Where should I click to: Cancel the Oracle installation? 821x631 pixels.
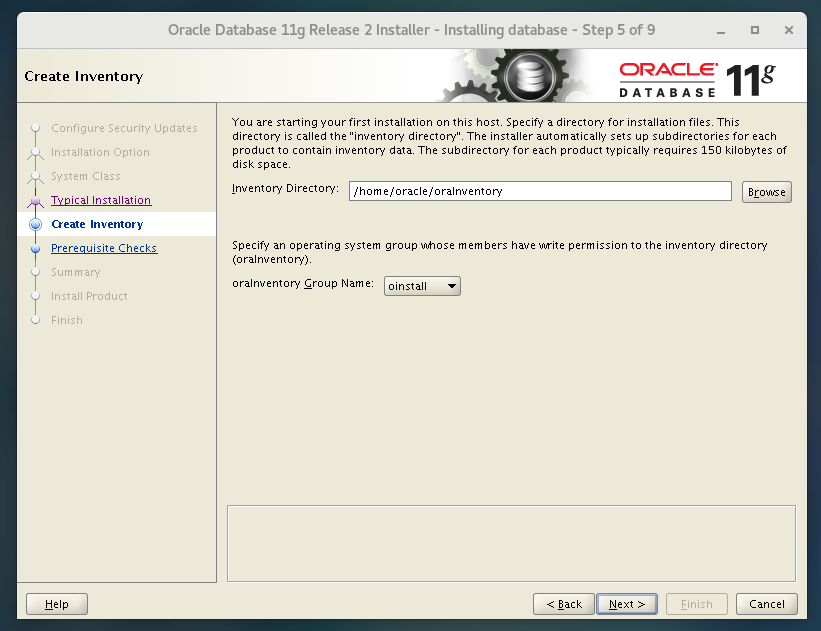pos(767,604)
